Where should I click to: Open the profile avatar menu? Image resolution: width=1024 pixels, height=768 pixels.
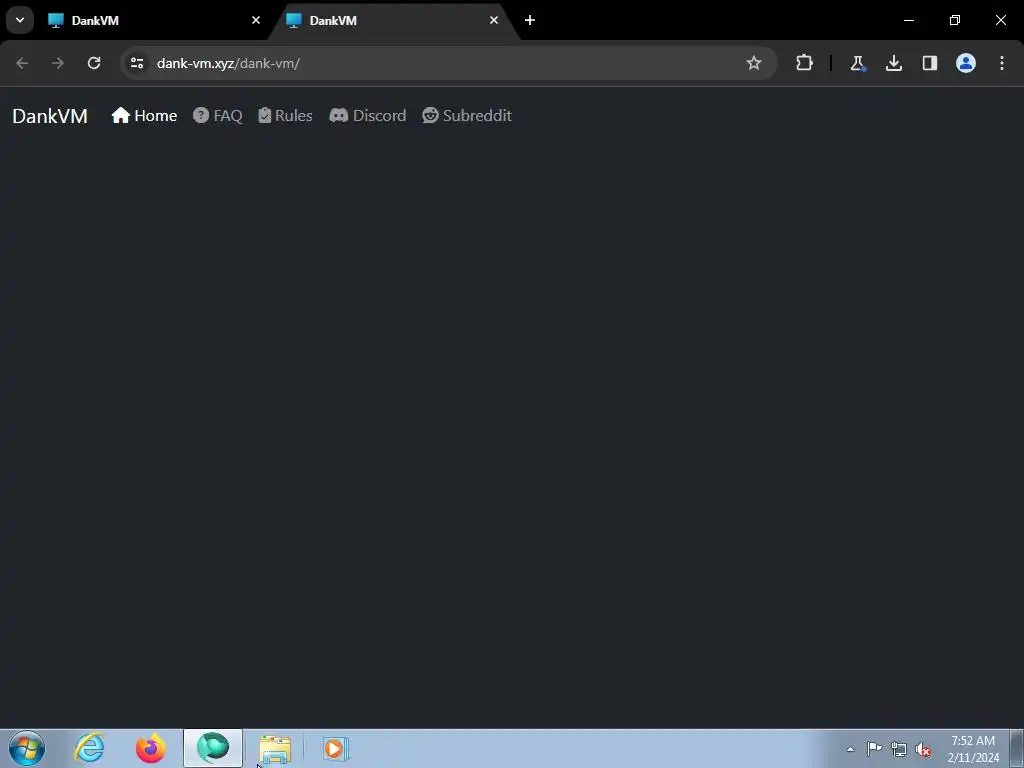point(966,63)
